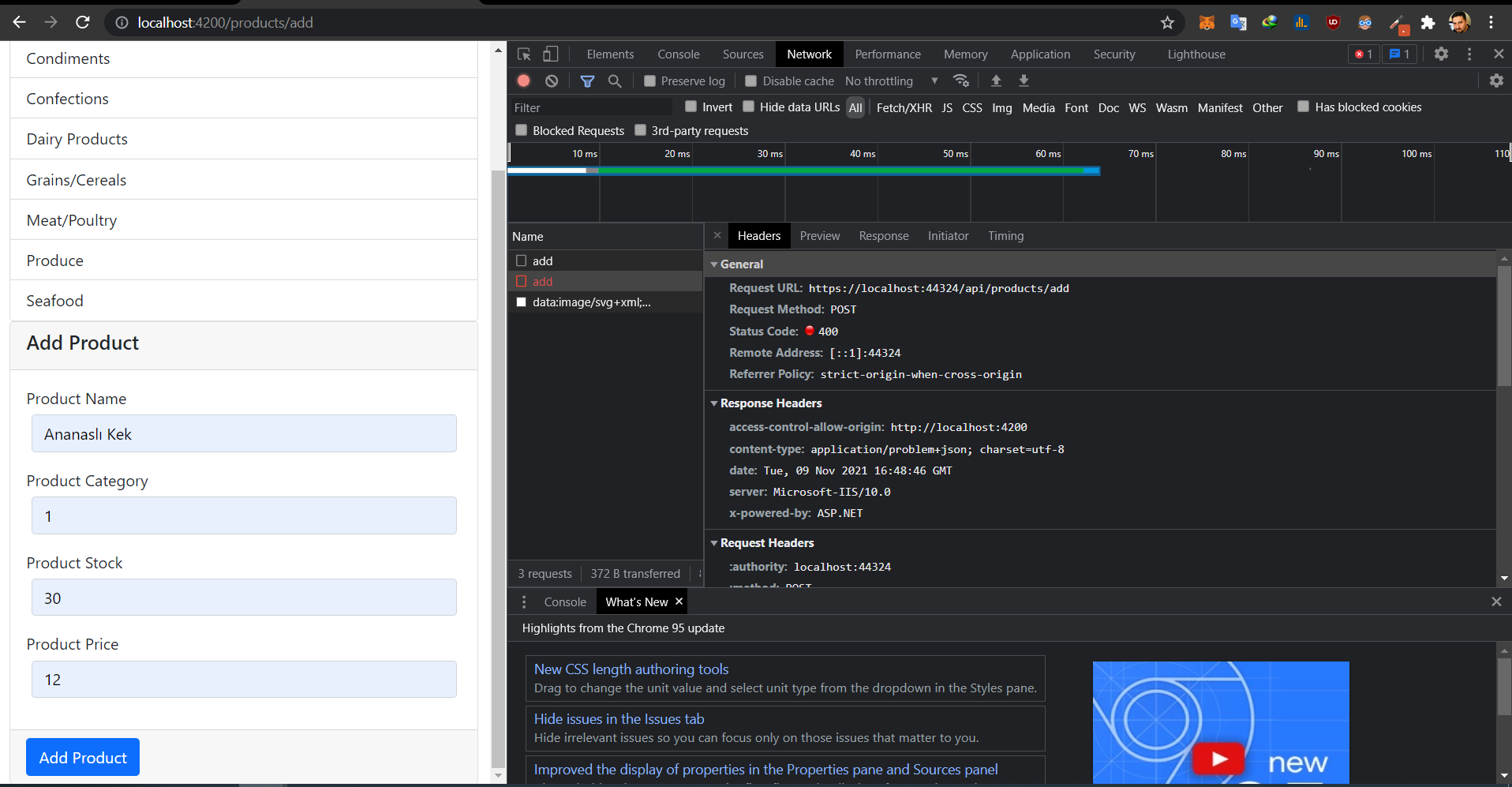
Task: Open DevTools customize three-dot menu
Action: (1469, 54)
